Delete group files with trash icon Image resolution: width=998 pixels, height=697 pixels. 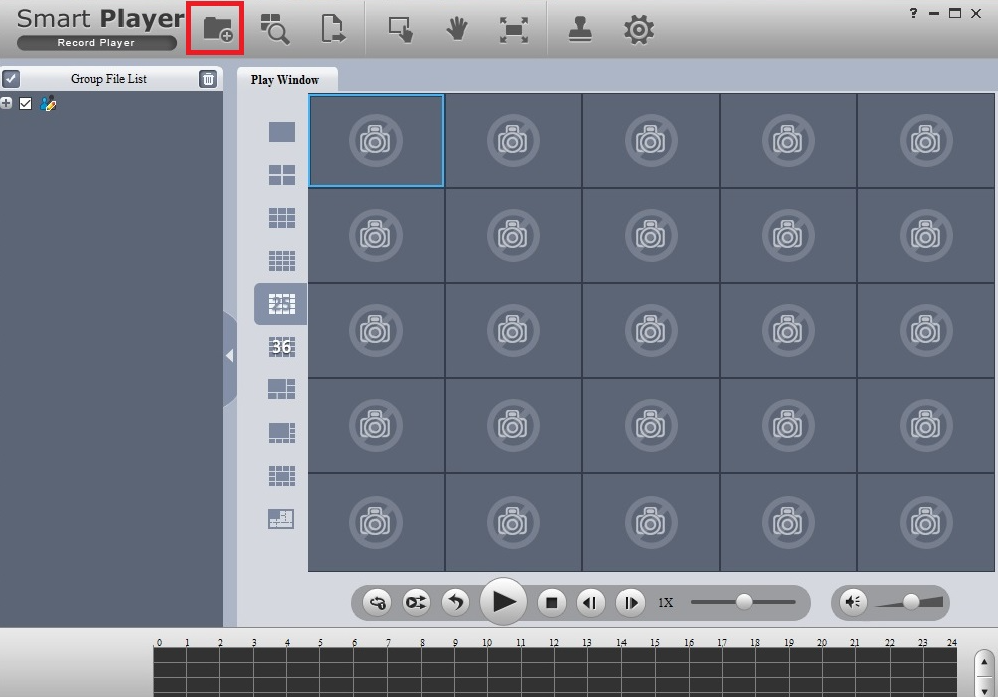click(208, 79)
